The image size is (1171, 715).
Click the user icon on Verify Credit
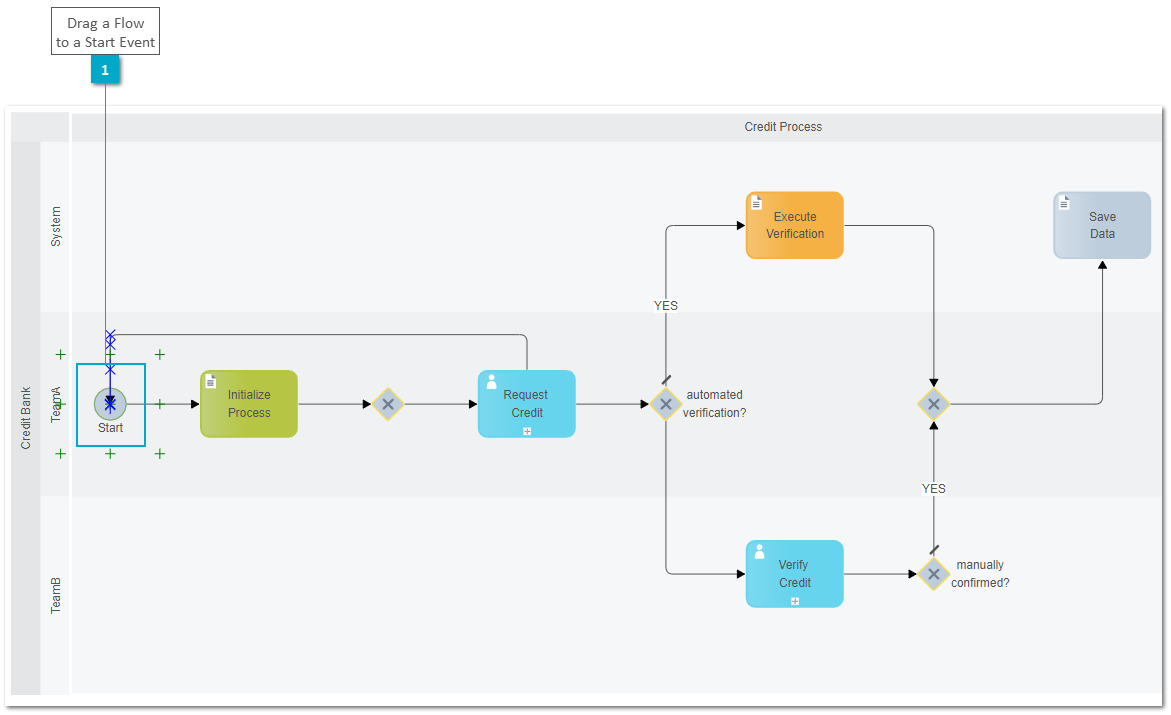(760, 552)
